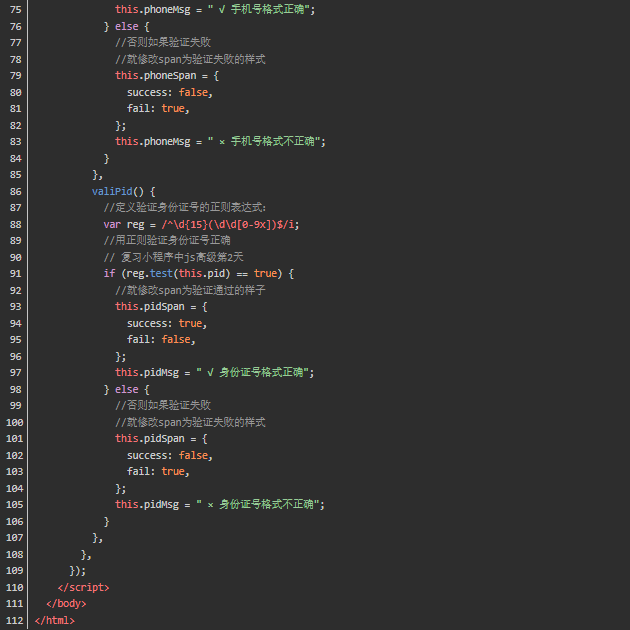Click the closing </body> tag
The image size is (630, 630).
[x=66, y=603]
